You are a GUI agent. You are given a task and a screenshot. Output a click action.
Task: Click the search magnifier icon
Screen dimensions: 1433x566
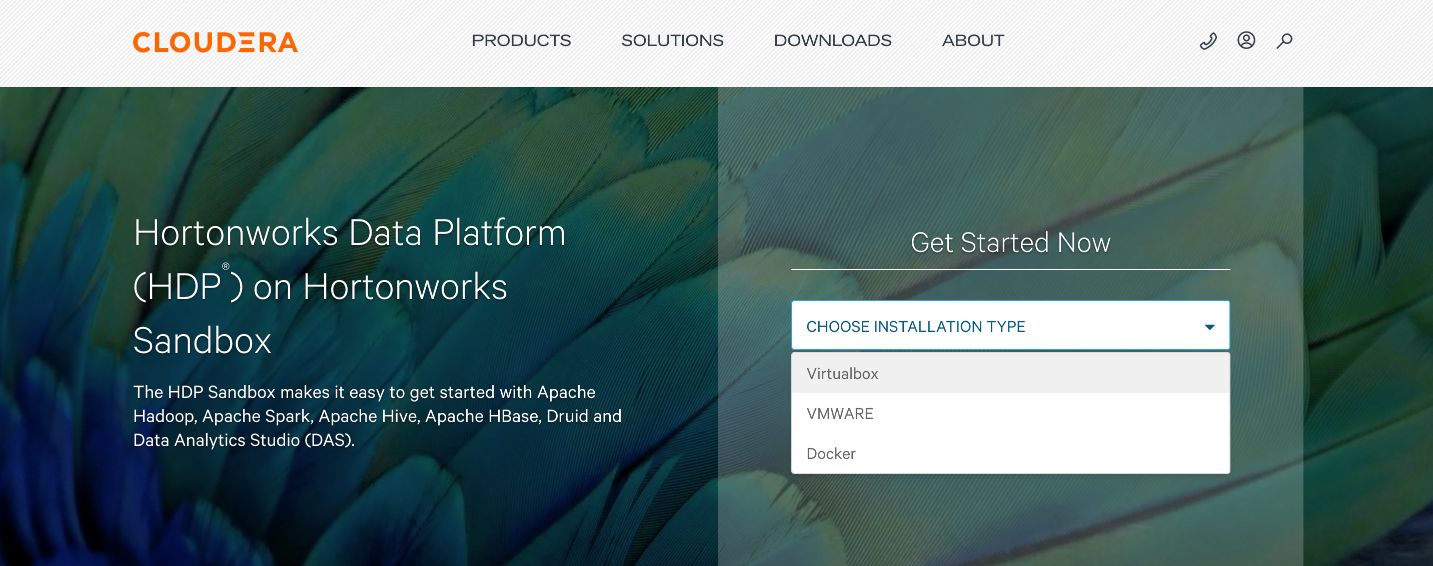[x=1285, y=41]
